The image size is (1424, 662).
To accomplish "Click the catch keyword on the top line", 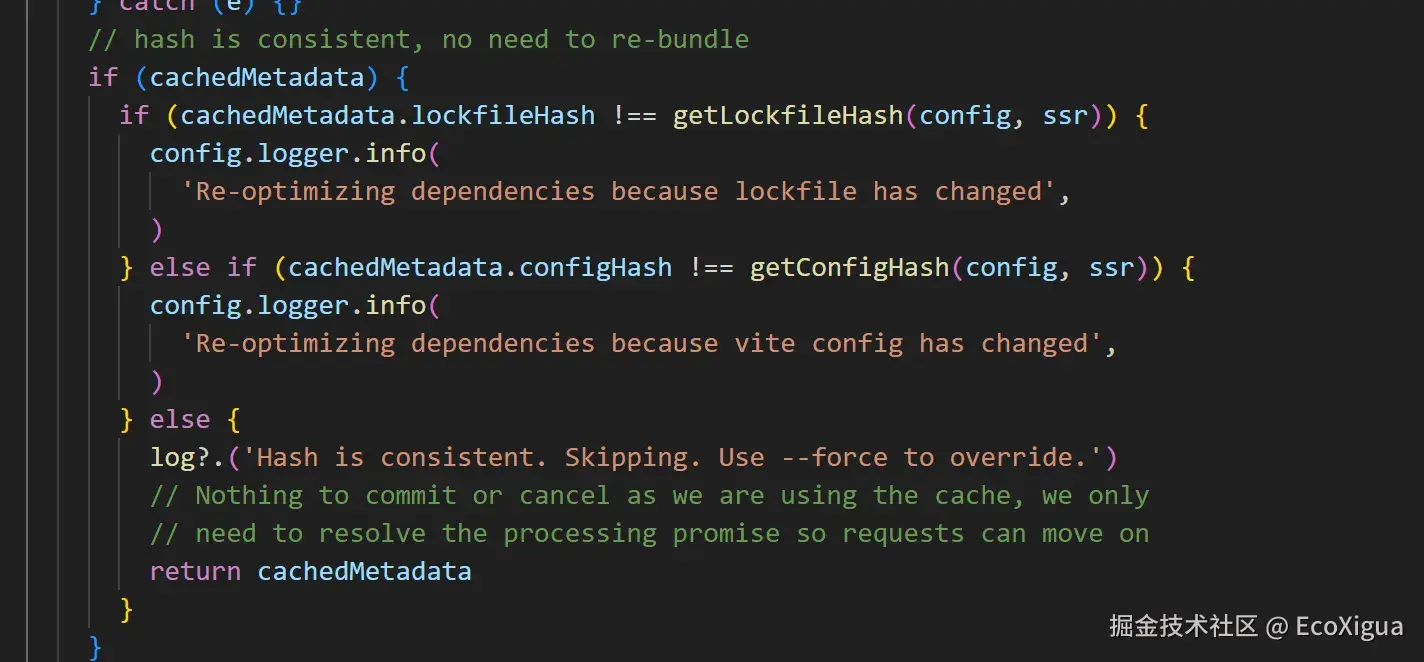I will coord(156,5).
